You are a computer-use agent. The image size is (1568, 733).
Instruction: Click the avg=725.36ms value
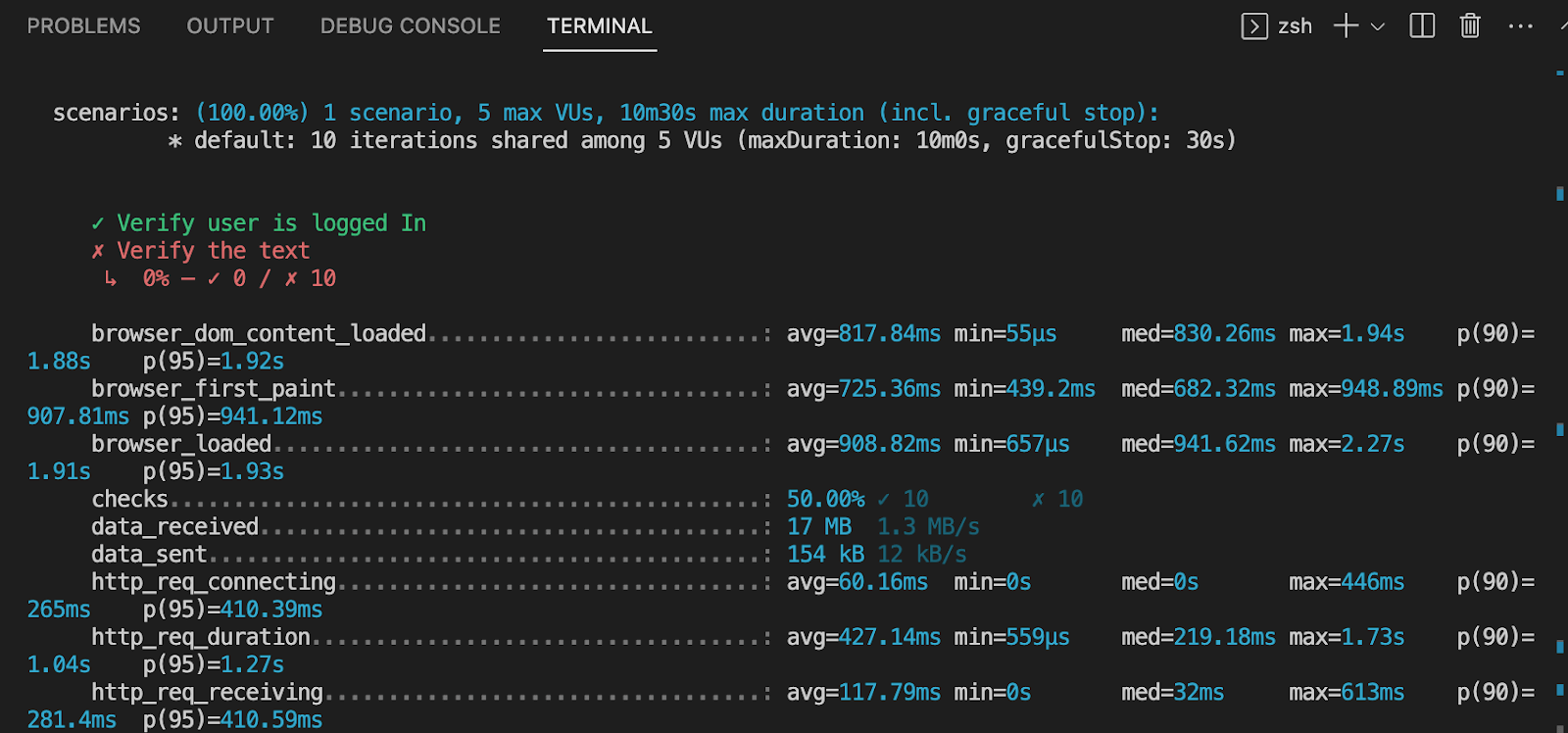coord(863,389)
